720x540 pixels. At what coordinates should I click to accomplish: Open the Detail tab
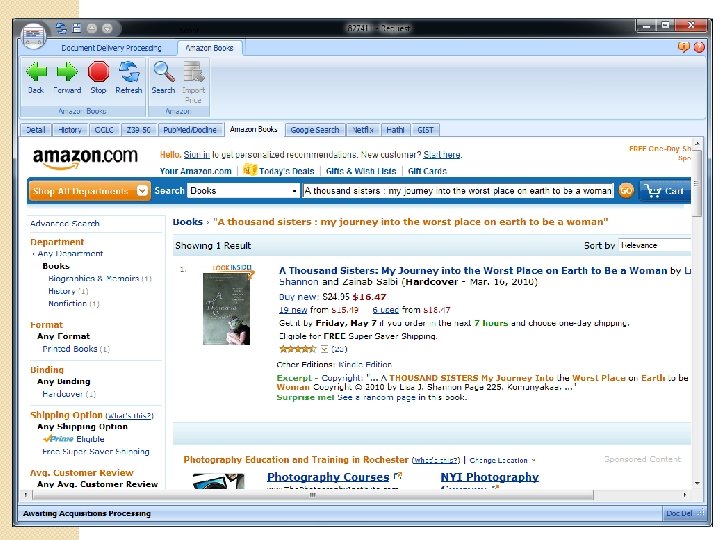[x=36, y=130]
